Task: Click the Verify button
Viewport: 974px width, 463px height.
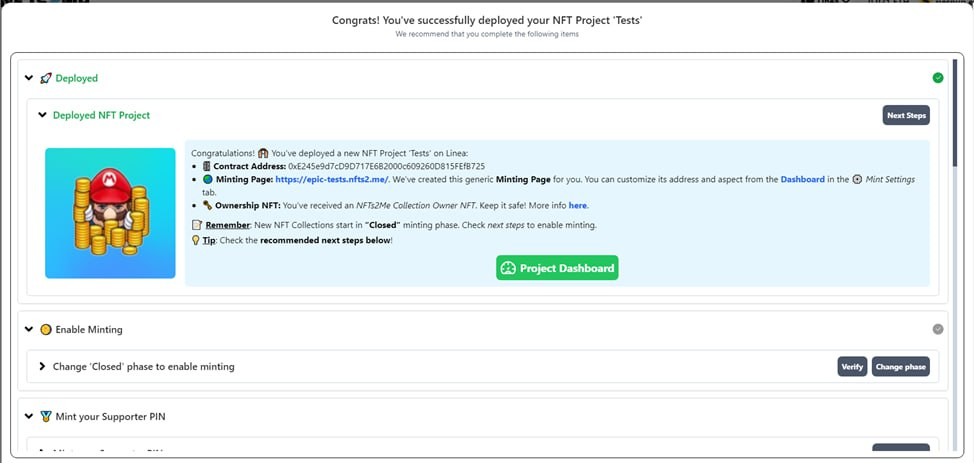Action: point(852,367)
